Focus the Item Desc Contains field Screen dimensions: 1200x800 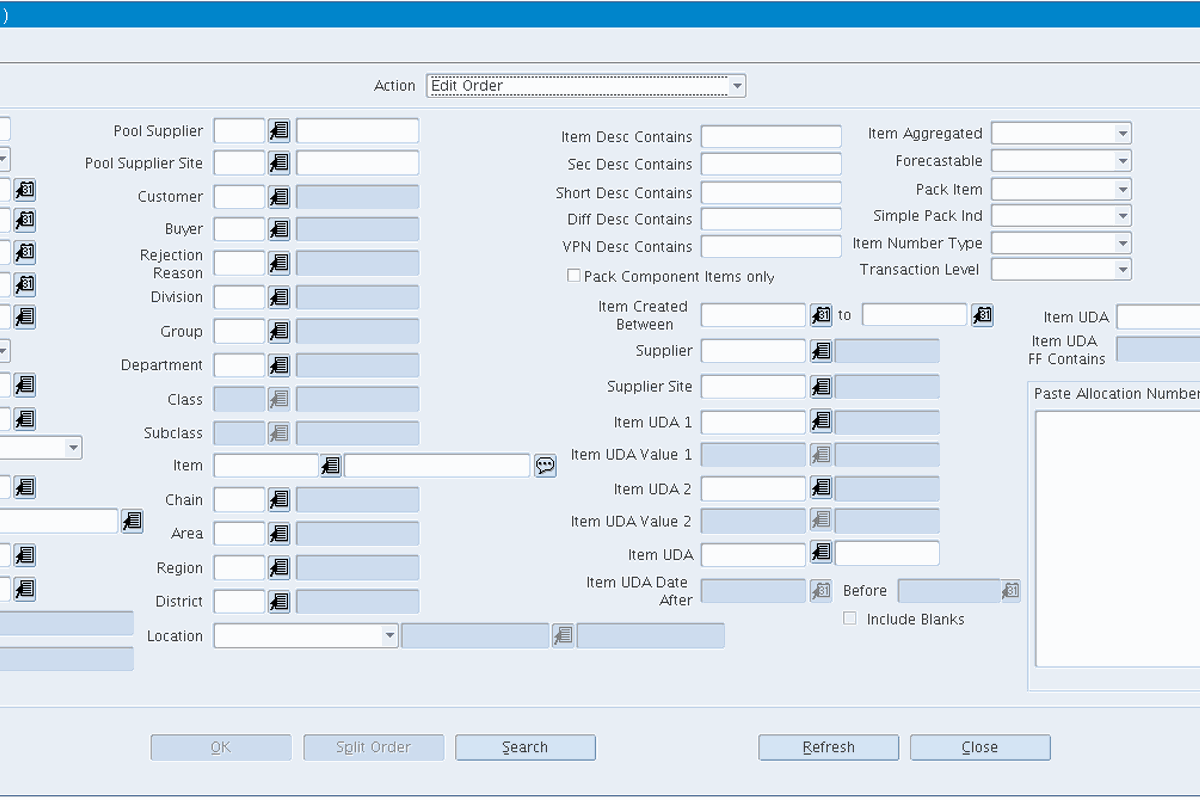pos(771,137)
